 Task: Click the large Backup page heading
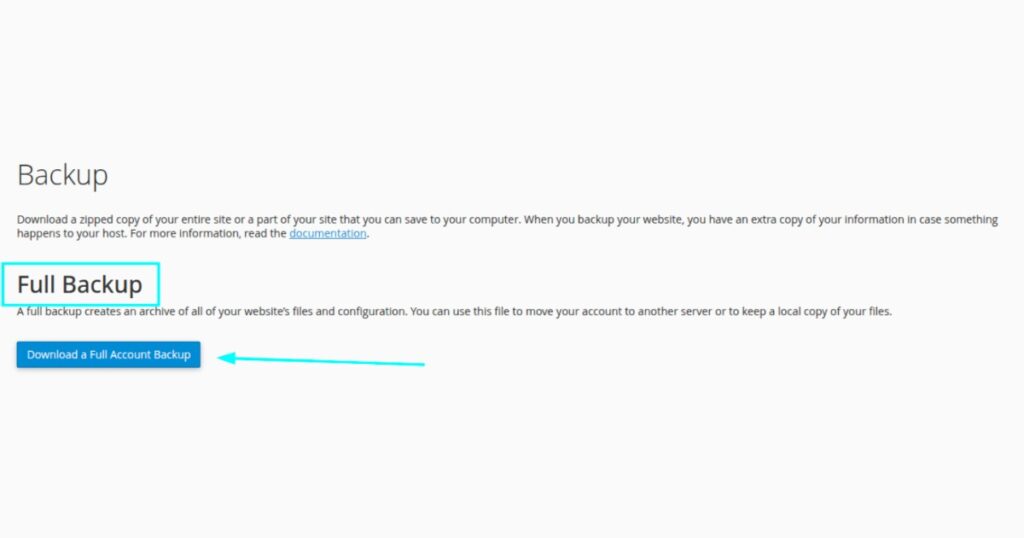coord(63,175)
